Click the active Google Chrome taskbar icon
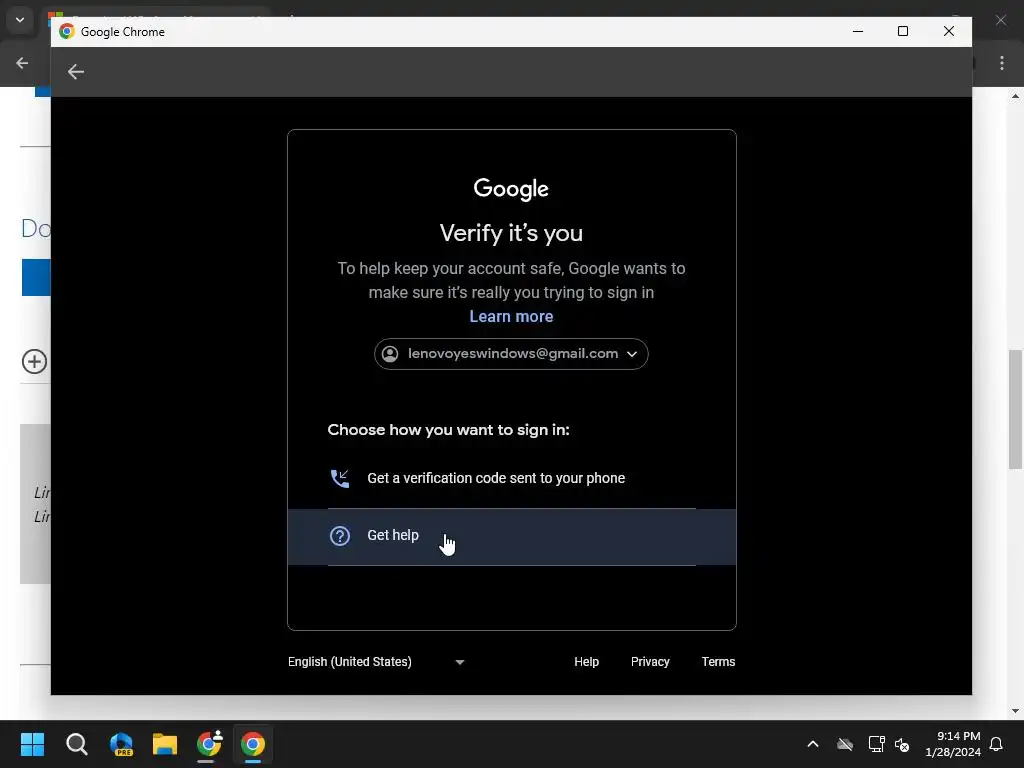1024x768 pixels. (x=253, y=744)
